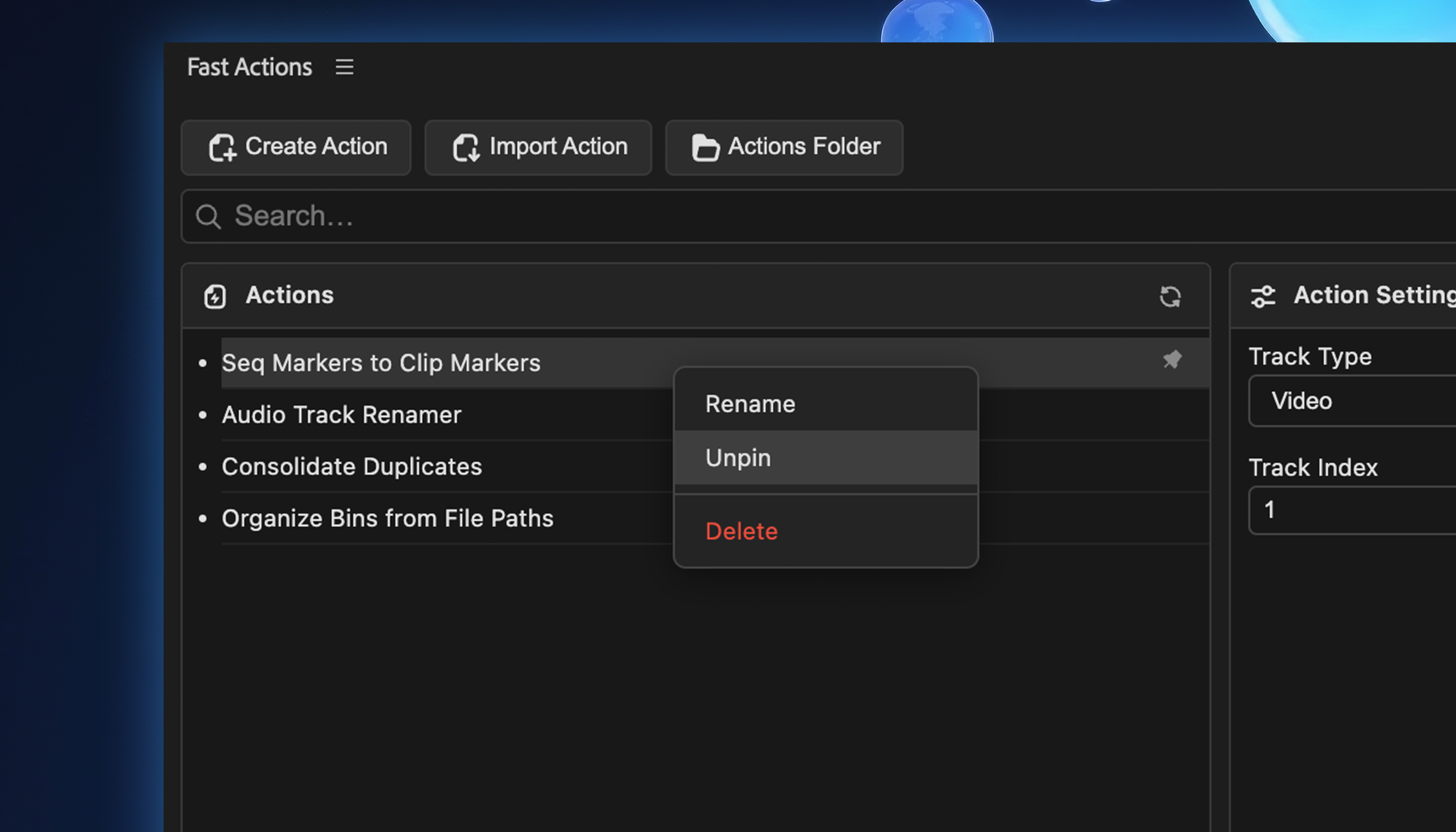Open the Fast Actions hamburger menu
The height and width of the screenshot is (832, 1456).
pyautogui.click(x=344, y=67)
